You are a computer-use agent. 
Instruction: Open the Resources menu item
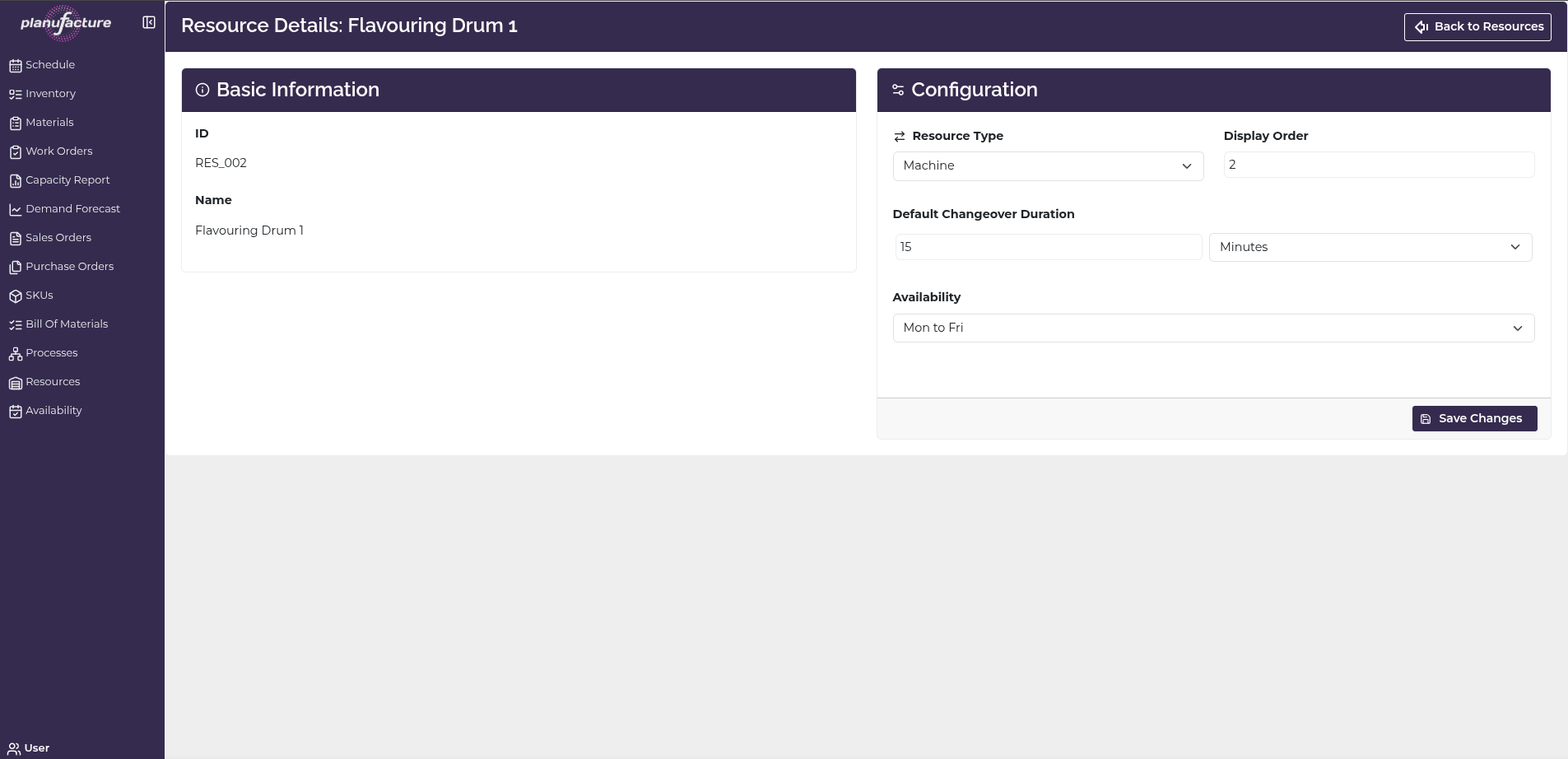[53, 381]
